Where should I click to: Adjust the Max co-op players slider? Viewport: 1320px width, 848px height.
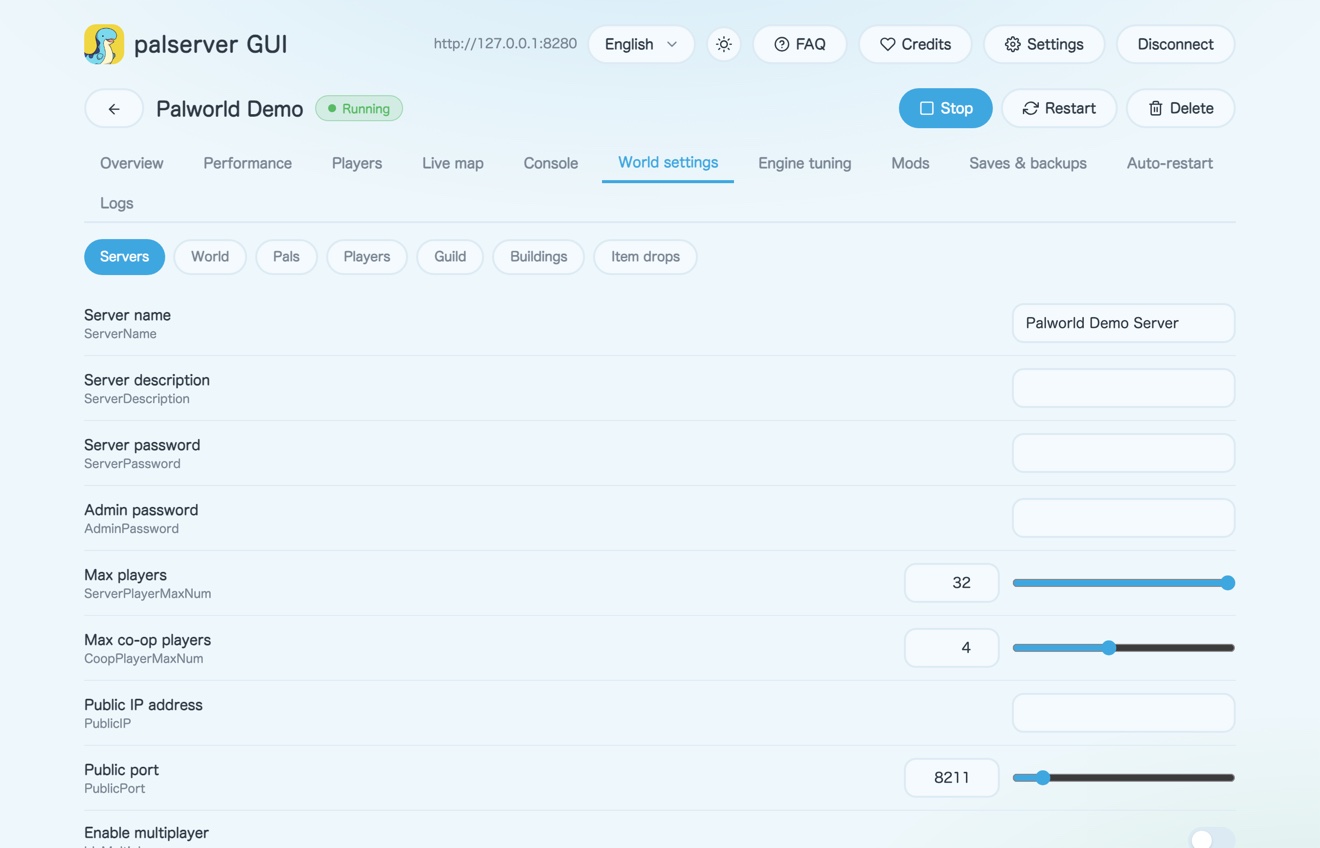coord(1123,648)
